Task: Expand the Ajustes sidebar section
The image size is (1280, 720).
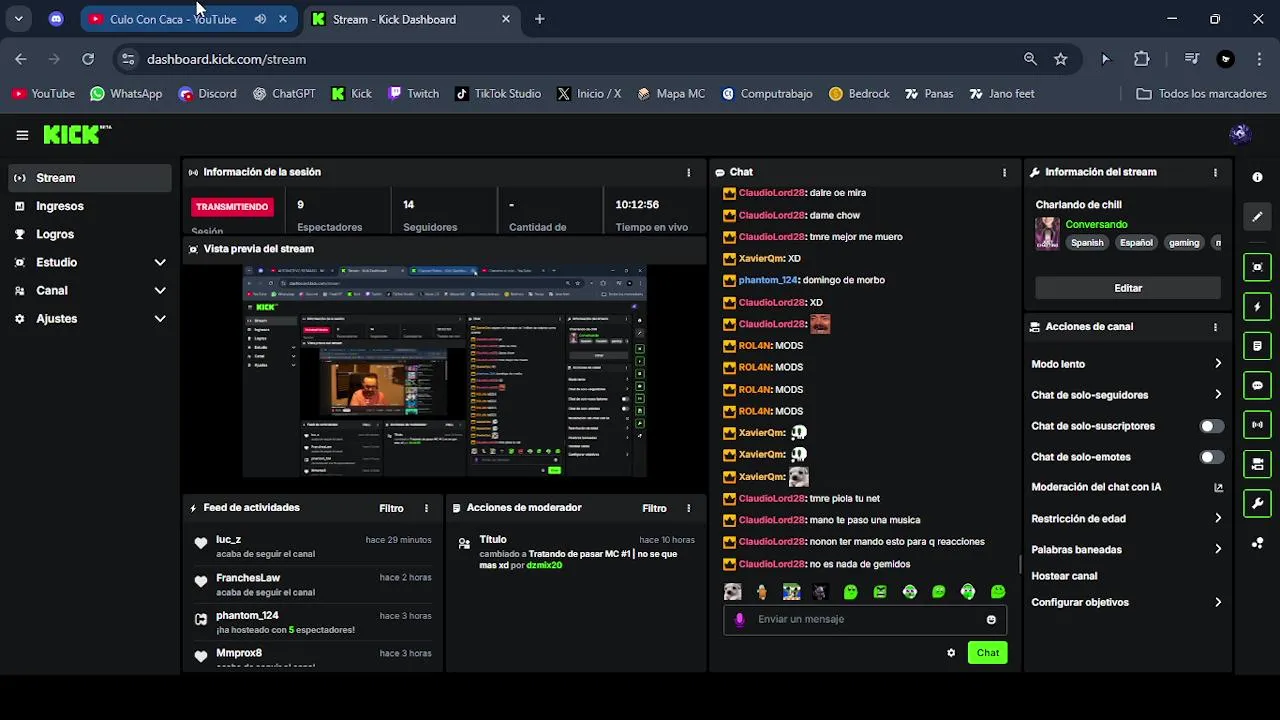Action: click(88, 318)
